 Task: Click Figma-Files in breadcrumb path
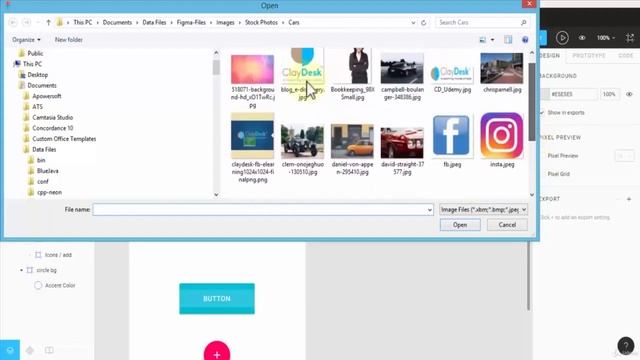click(x=191, y=22)
